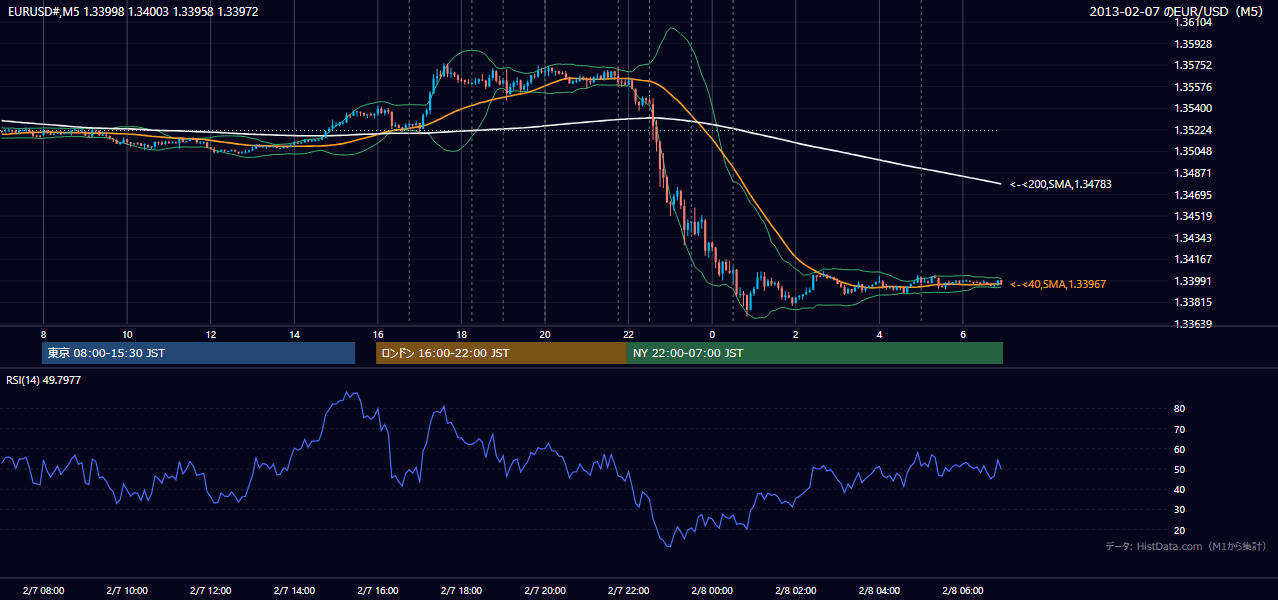
Task: Click hour label 22 under the price chart
Action: tap(628, 334)
